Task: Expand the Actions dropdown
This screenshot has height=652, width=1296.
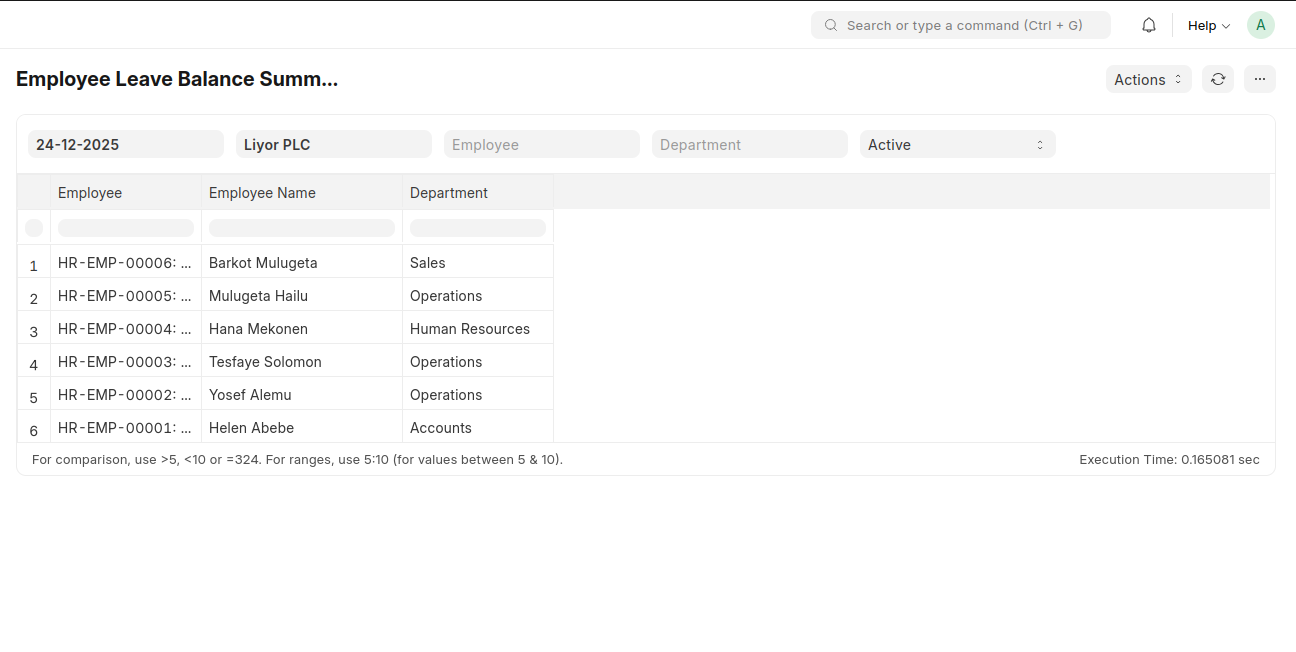Action: [x=1148, y=79]
